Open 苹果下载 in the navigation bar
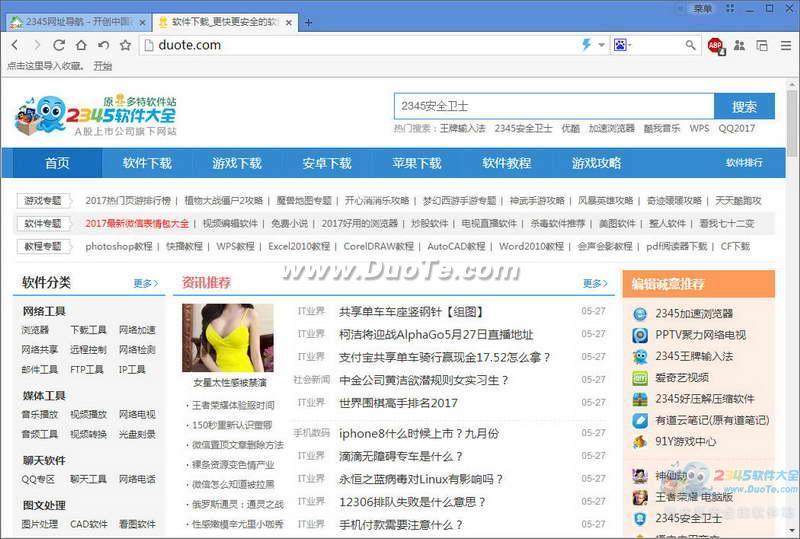The width and height of the screenshot is (800, 539). [416, 163]
